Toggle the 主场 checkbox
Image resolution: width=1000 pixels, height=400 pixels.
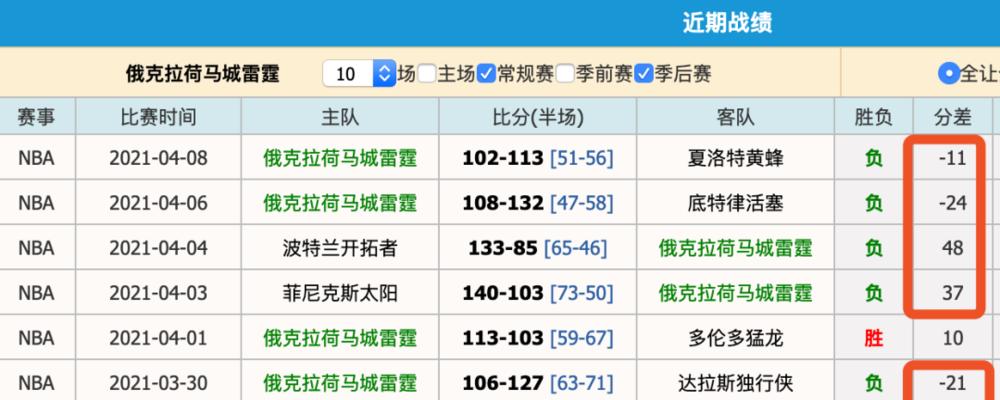point(427,74)
